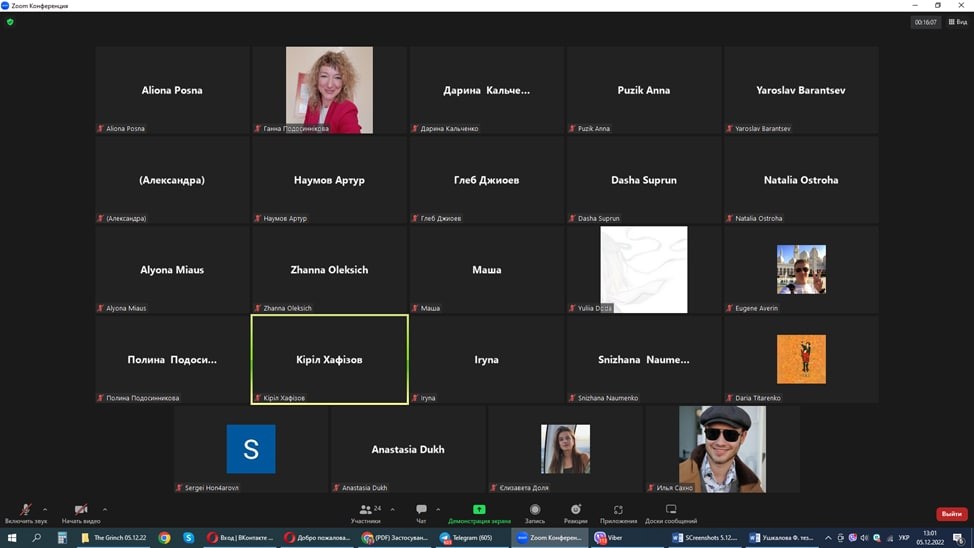Start recording with Запись
The width and height of the screenshot is (974, 548).
click(x=535, y=512)
